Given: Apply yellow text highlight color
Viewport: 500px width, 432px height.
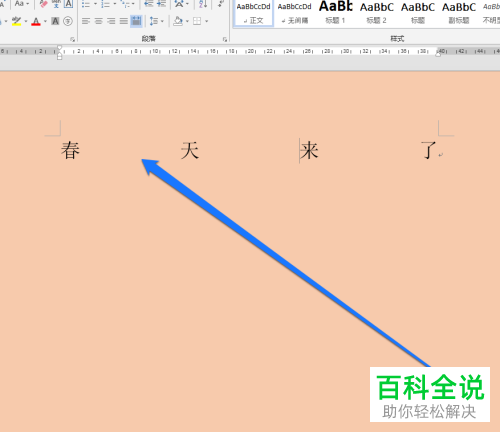Looking at the screenshot, I should [16, 21].
